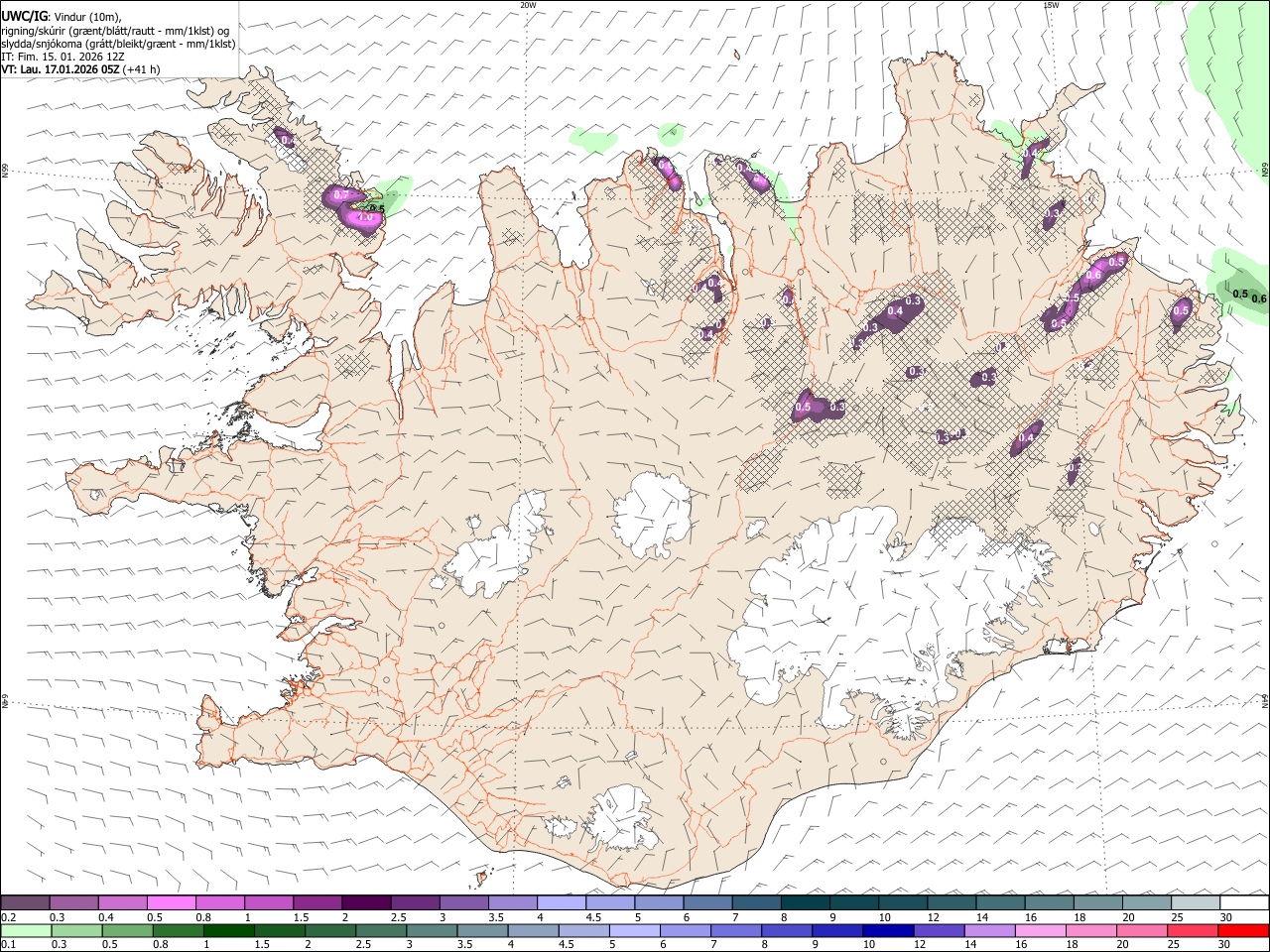Click the 15W longitude label
Screen dimensions: 1270x952
[x=1051, y=4]
